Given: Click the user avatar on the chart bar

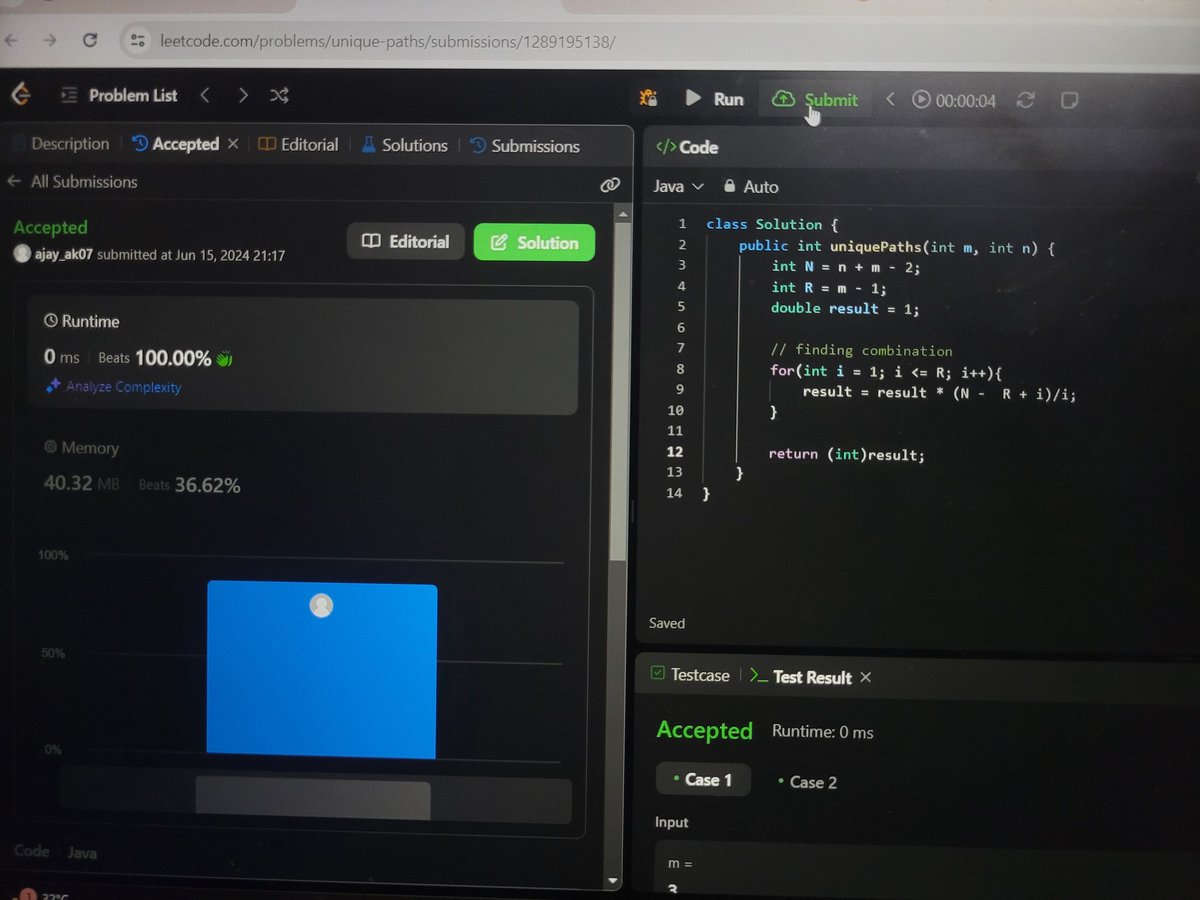Looking at the screenshot, I should coord(321,605).
